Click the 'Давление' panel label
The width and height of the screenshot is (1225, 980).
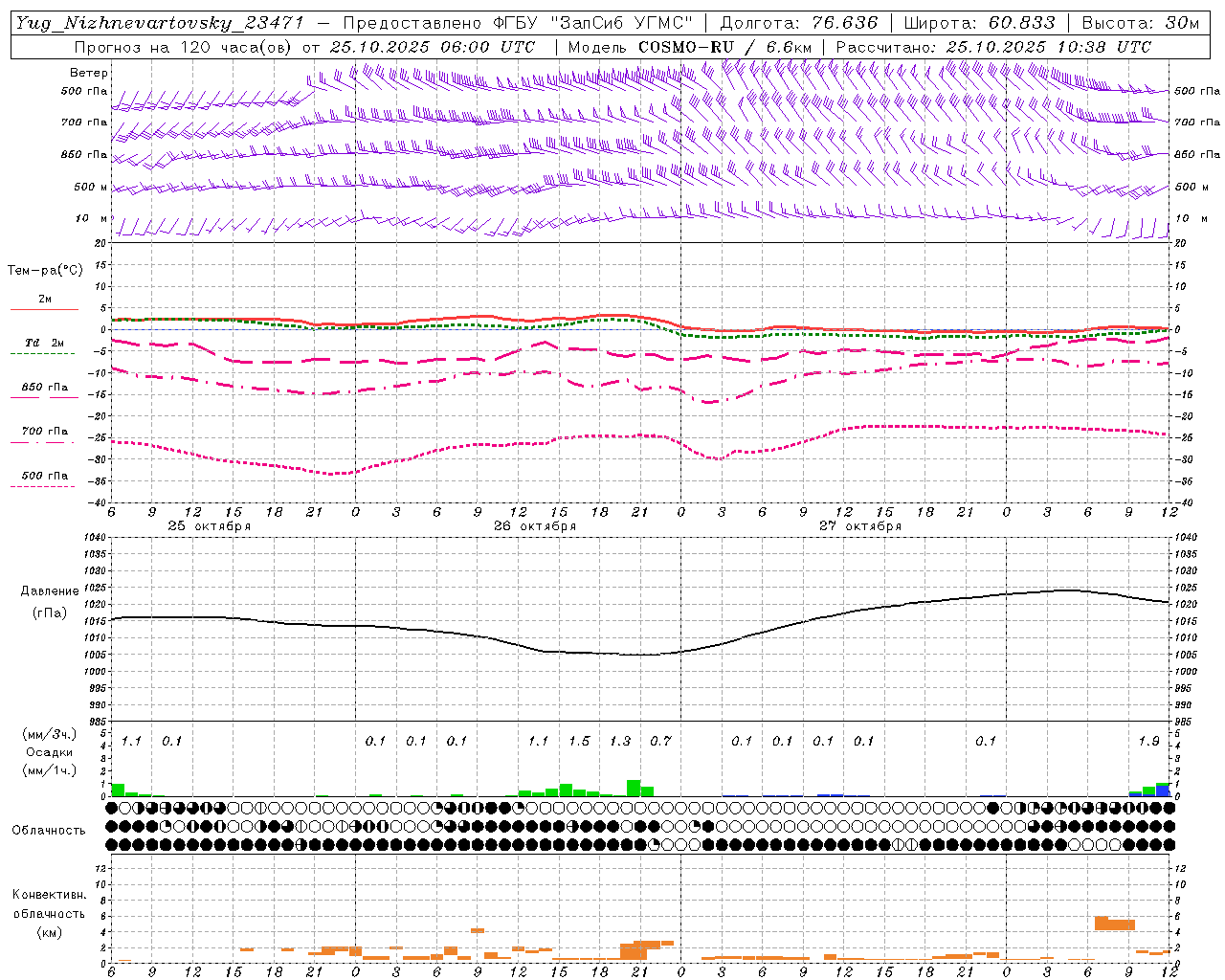pos(50,591)
